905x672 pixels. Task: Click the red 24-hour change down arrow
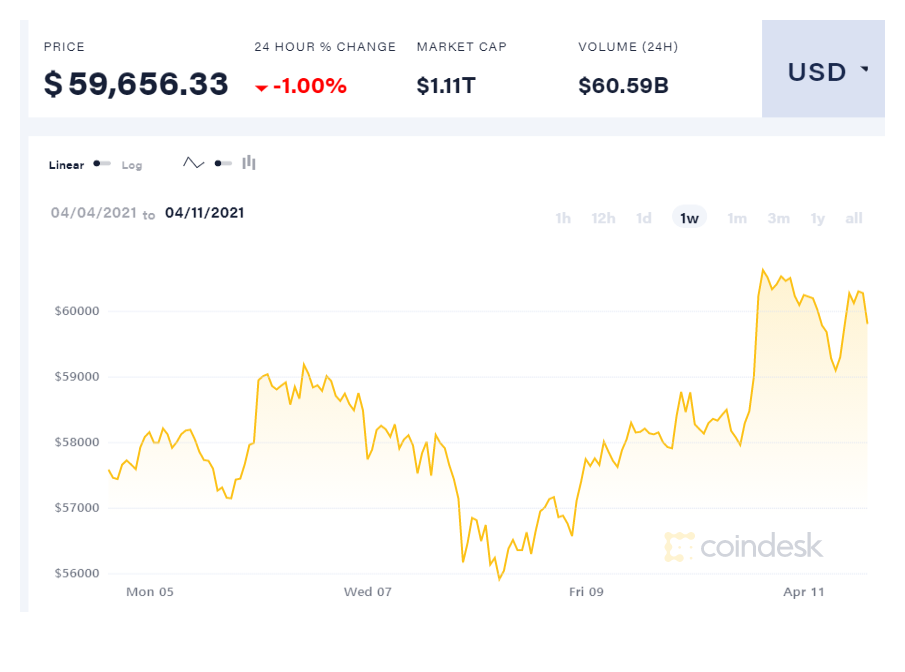(x=262, y=88)
